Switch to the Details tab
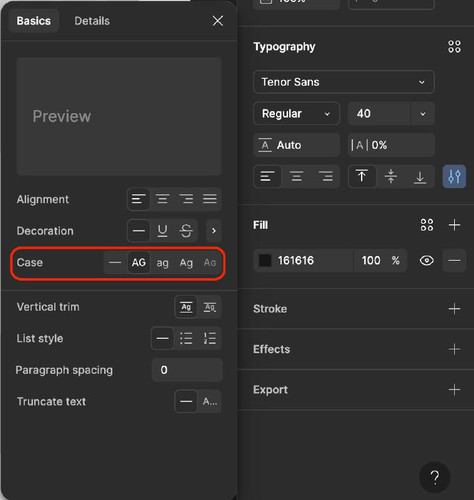Screen dimensions: 474x500 tap(92, 21)
